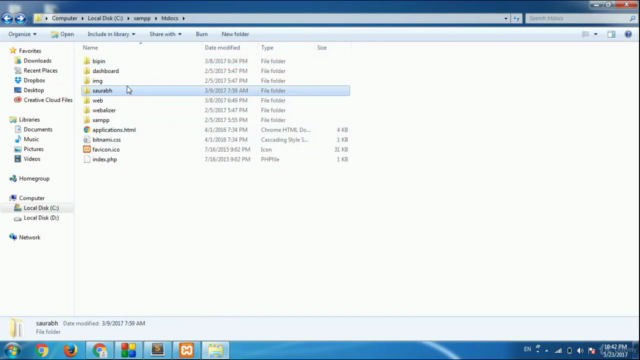
Task: Open Dropbox in the sidebar
Action: click(34, 80)
